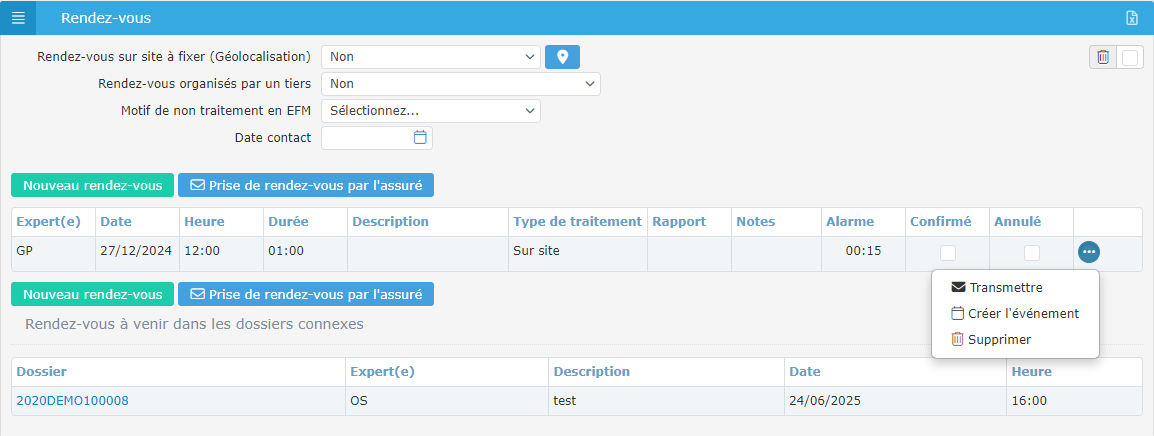1154x436 pixels.
Task: Tick the checkbox next to the trash icon
Action: [x=1130, y=58]
